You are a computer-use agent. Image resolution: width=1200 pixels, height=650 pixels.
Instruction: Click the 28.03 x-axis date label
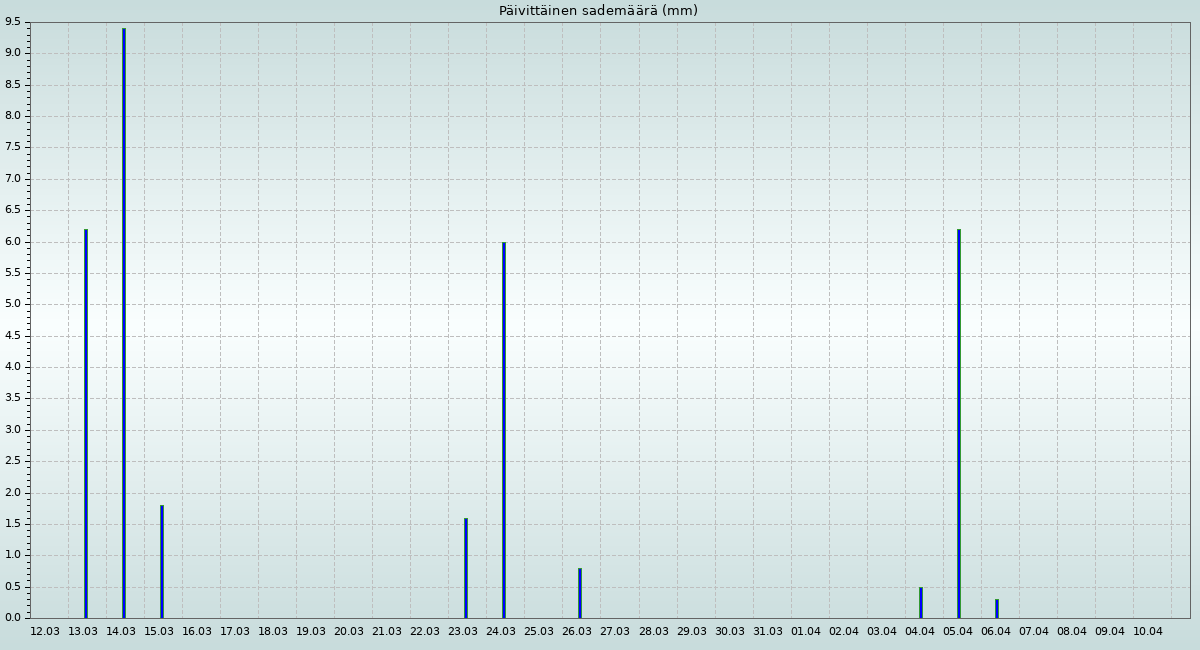(654, 632)
